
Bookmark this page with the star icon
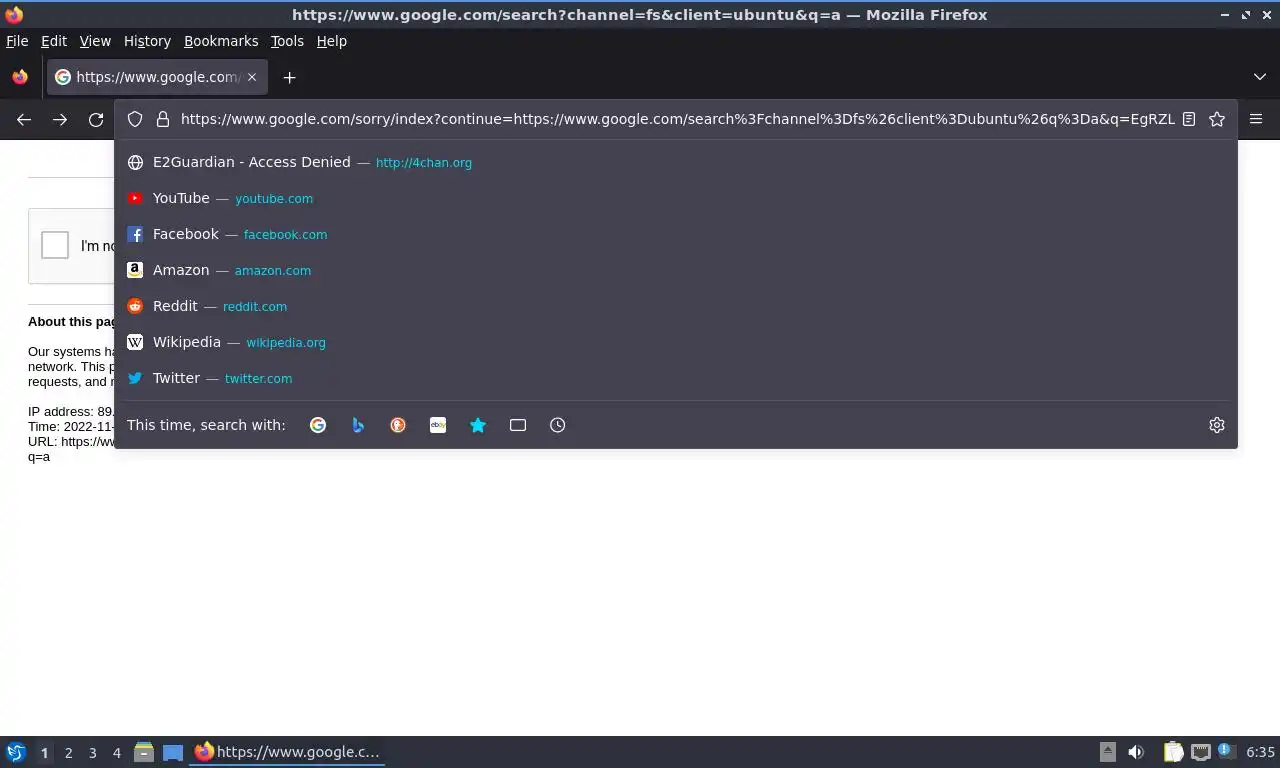click(x=1217, y=119)
